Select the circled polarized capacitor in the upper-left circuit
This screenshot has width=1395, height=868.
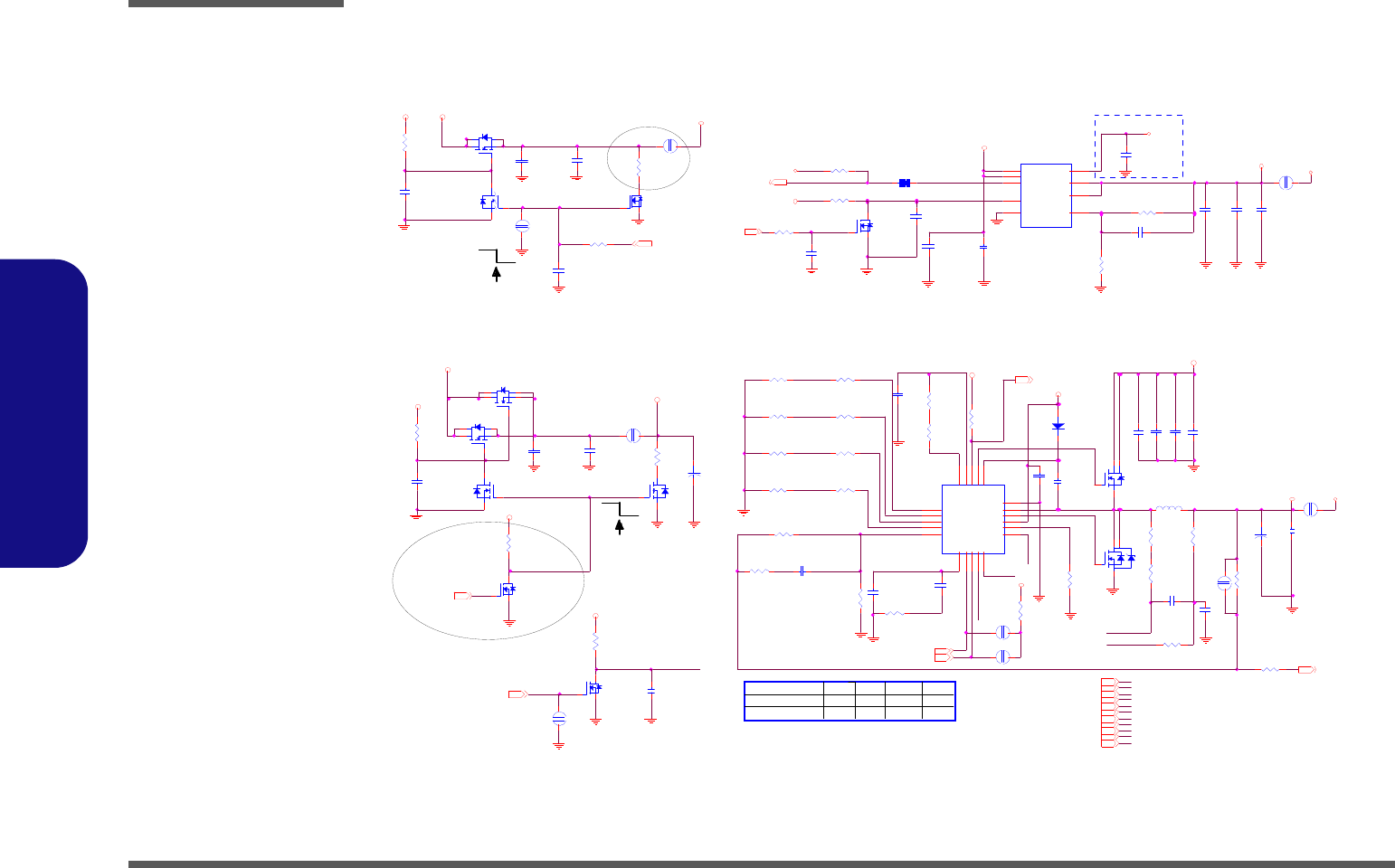[521, 226]
